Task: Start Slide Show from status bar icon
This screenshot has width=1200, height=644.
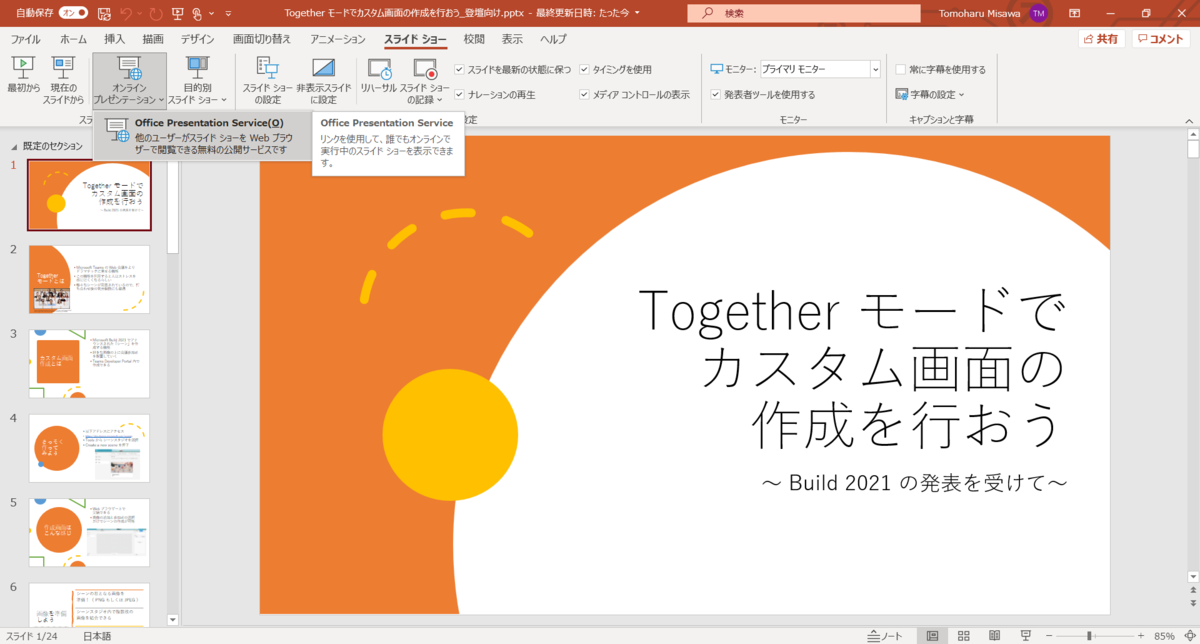Action: pos(1027,636)
